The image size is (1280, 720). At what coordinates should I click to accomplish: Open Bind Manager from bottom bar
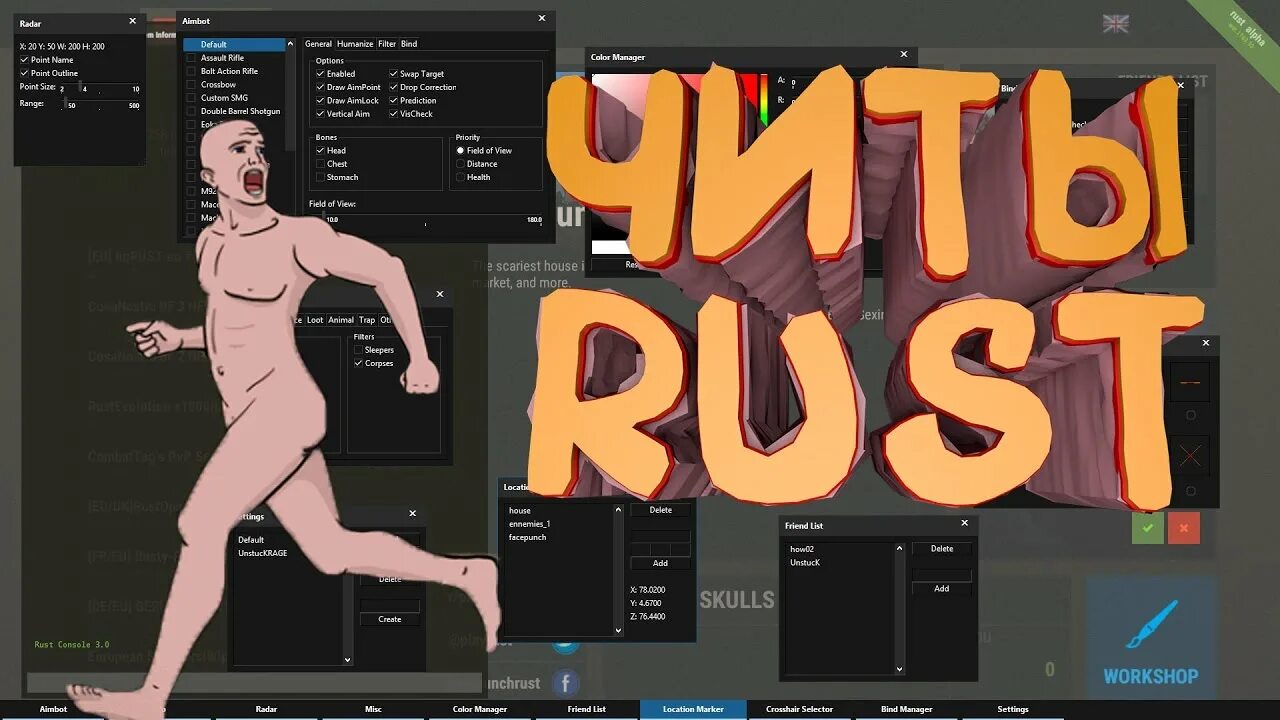[906, 709]
